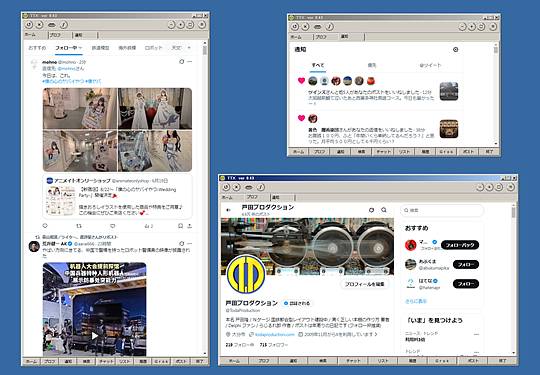Click the note icon in left timeline window toolbar
This screenshot has height=375, width=540.
point(64,25)
